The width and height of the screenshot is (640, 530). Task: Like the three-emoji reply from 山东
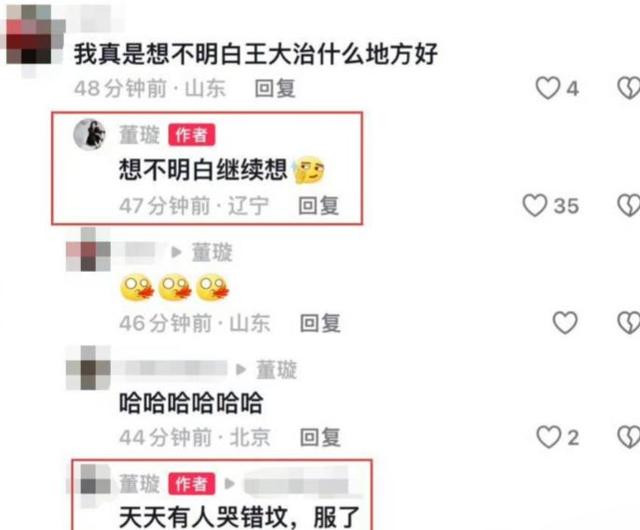(x=565, y=323)
